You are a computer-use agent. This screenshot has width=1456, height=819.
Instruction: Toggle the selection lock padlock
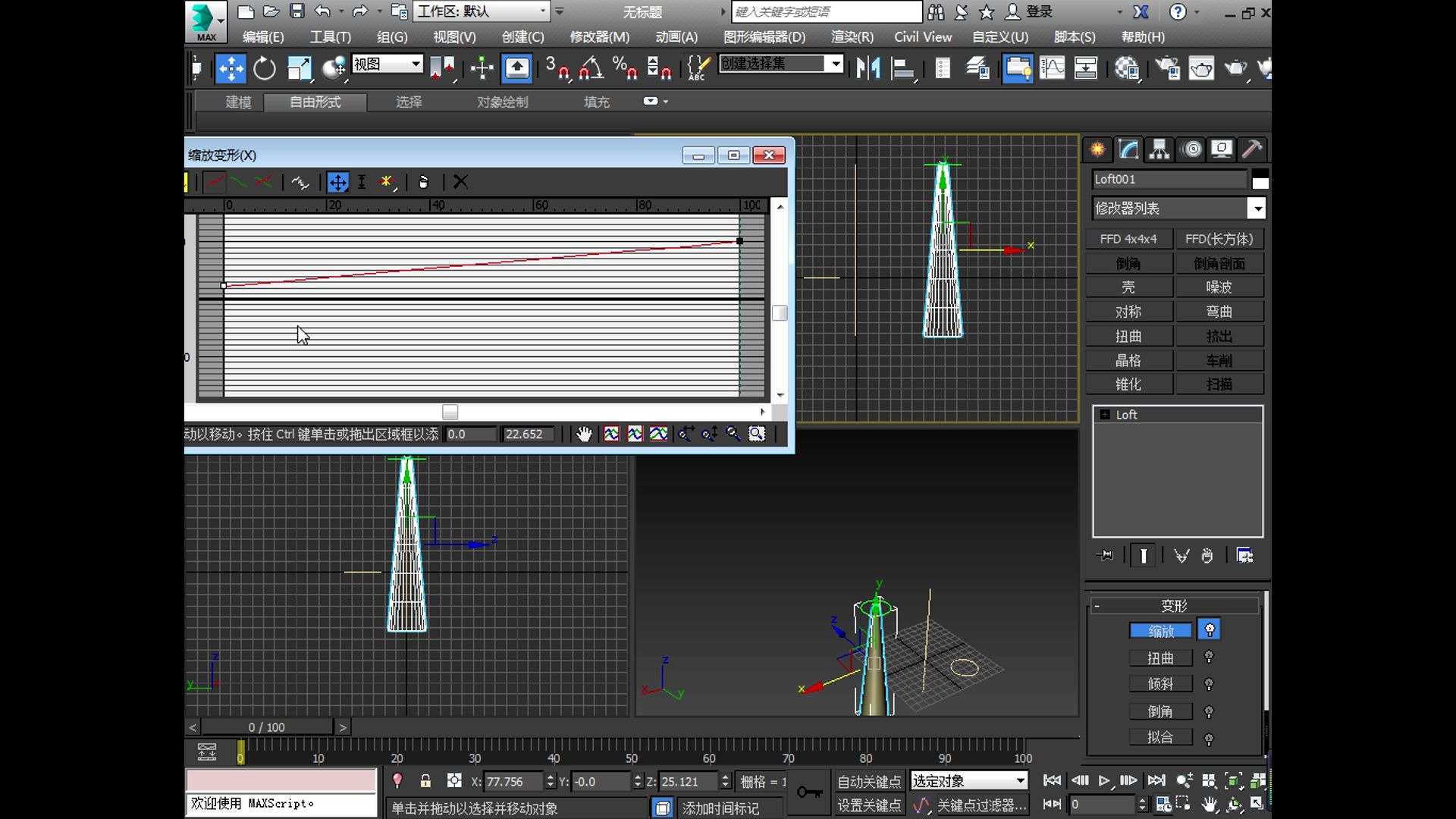pos(425,781)
